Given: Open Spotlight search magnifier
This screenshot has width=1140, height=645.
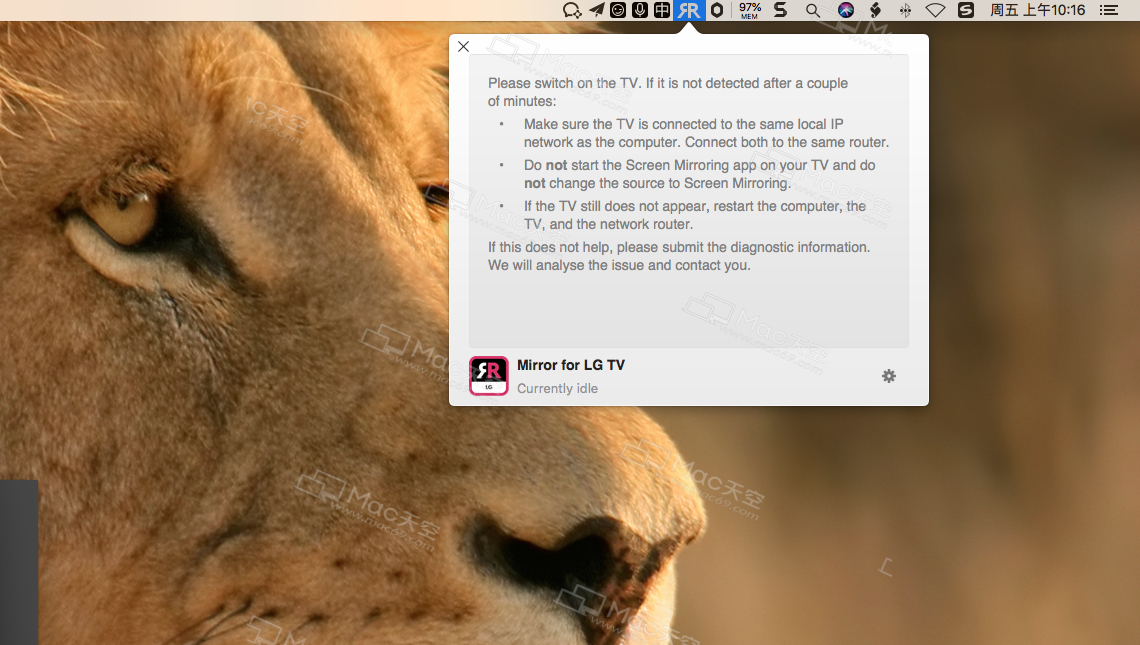Looking at the screenshot, I should [x=813, y=10].
